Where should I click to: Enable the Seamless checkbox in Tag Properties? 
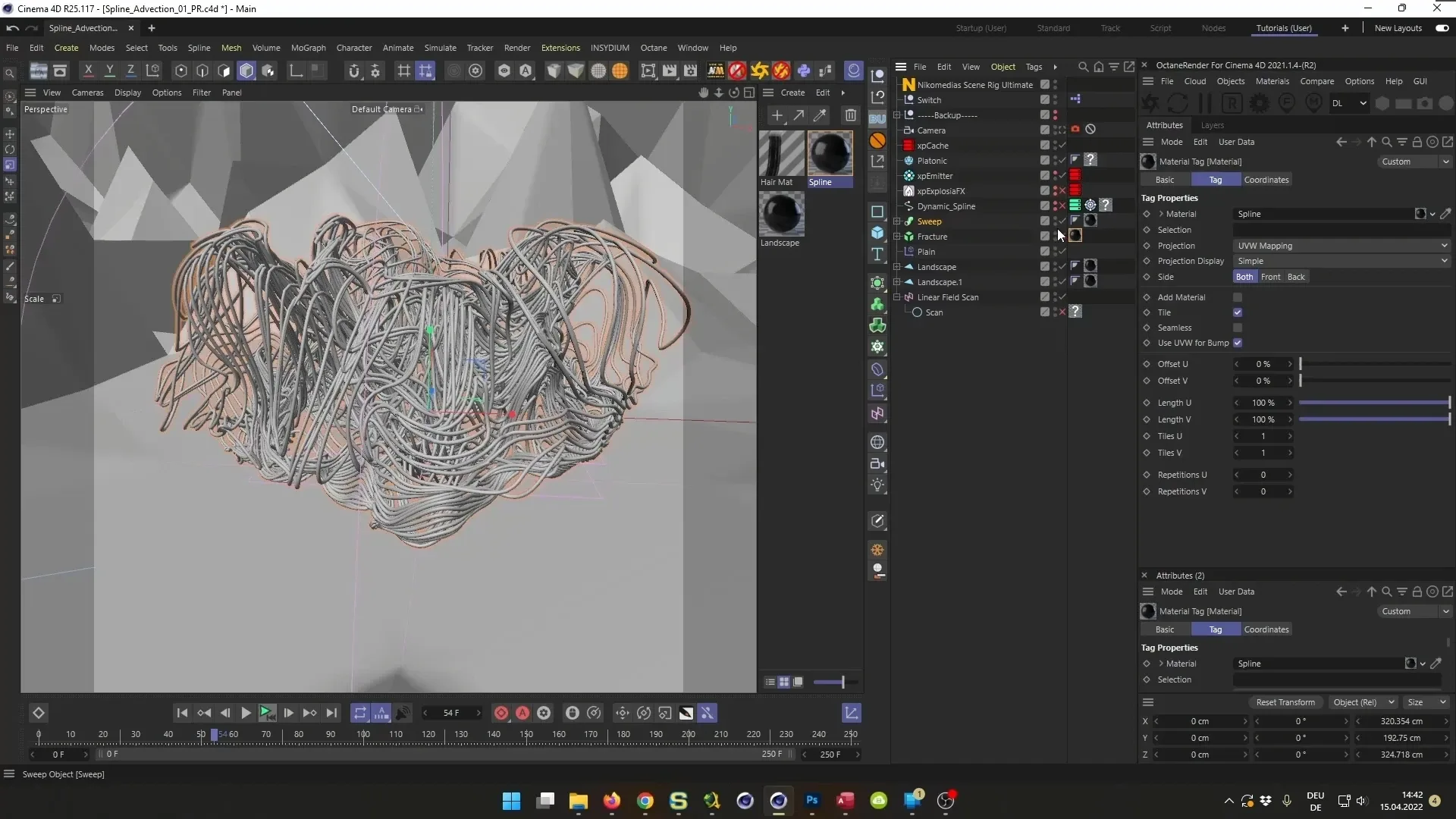(1238, 328)
